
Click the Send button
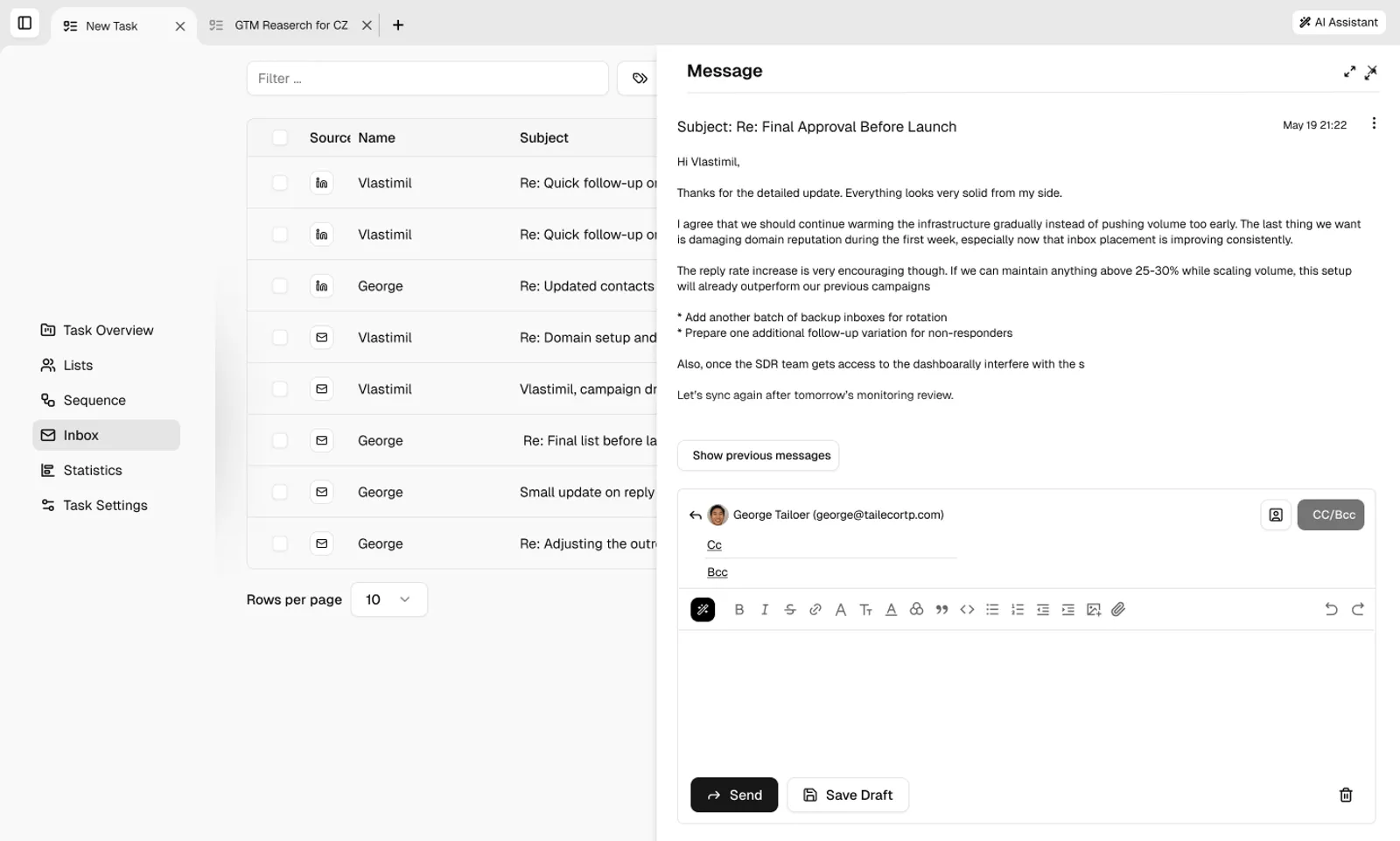coord(734,795)
